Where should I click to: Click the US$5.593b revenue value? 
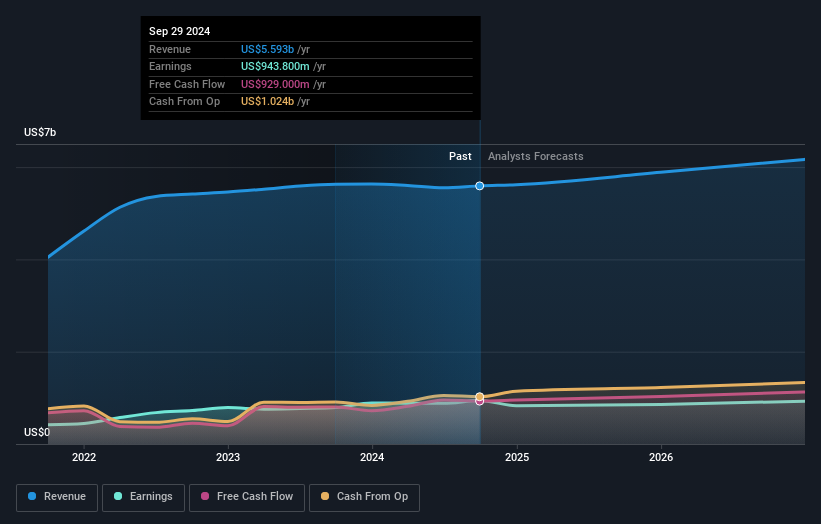[267, 49]
